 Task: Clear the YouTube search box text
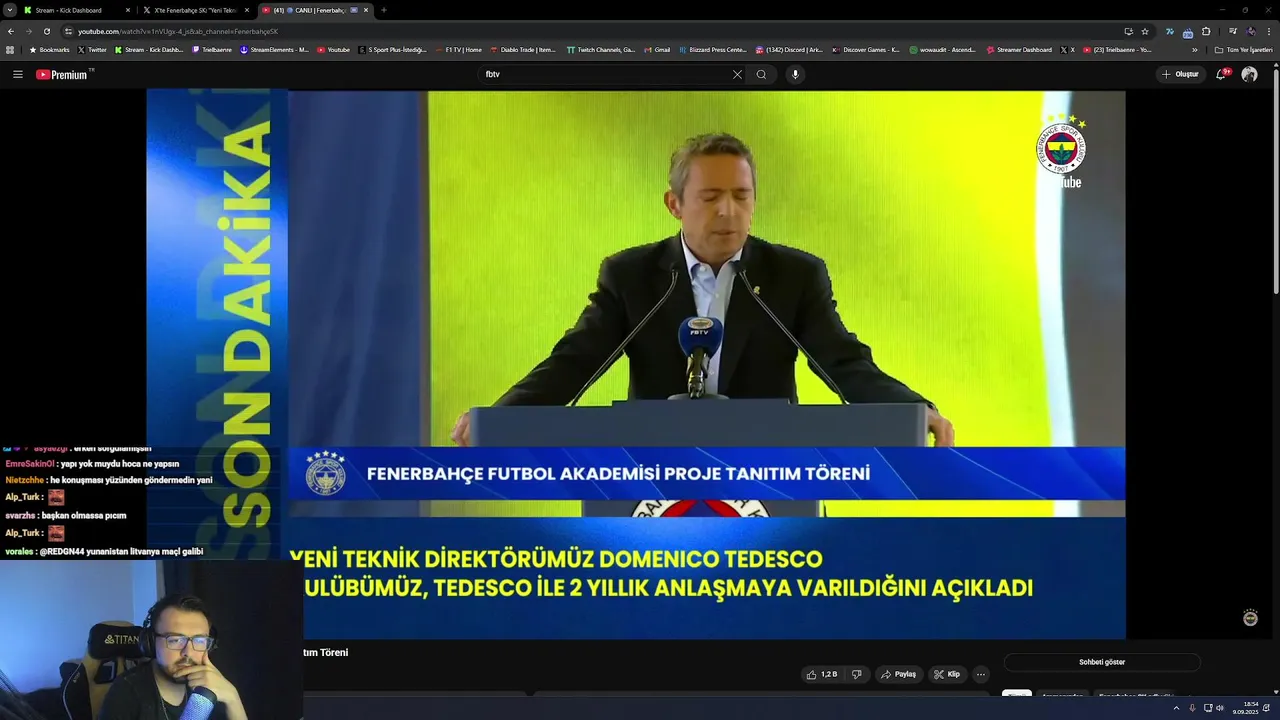737,74
